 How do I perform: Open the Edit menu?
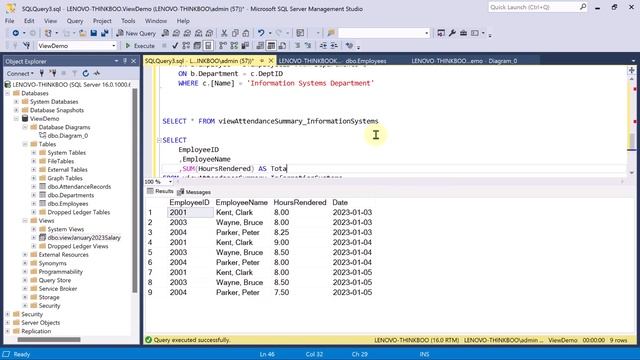29,20
